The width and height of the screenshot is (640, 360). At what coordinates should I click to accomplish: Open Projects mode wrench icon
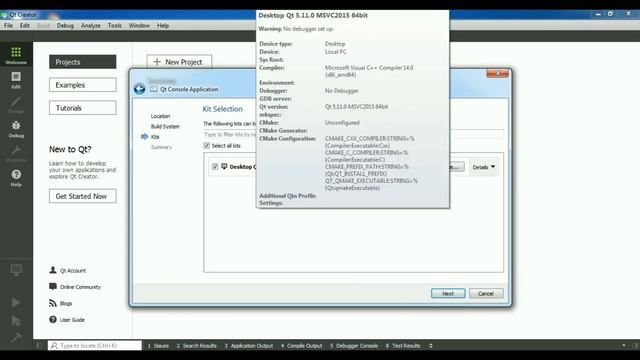click(x=16, y=153)
